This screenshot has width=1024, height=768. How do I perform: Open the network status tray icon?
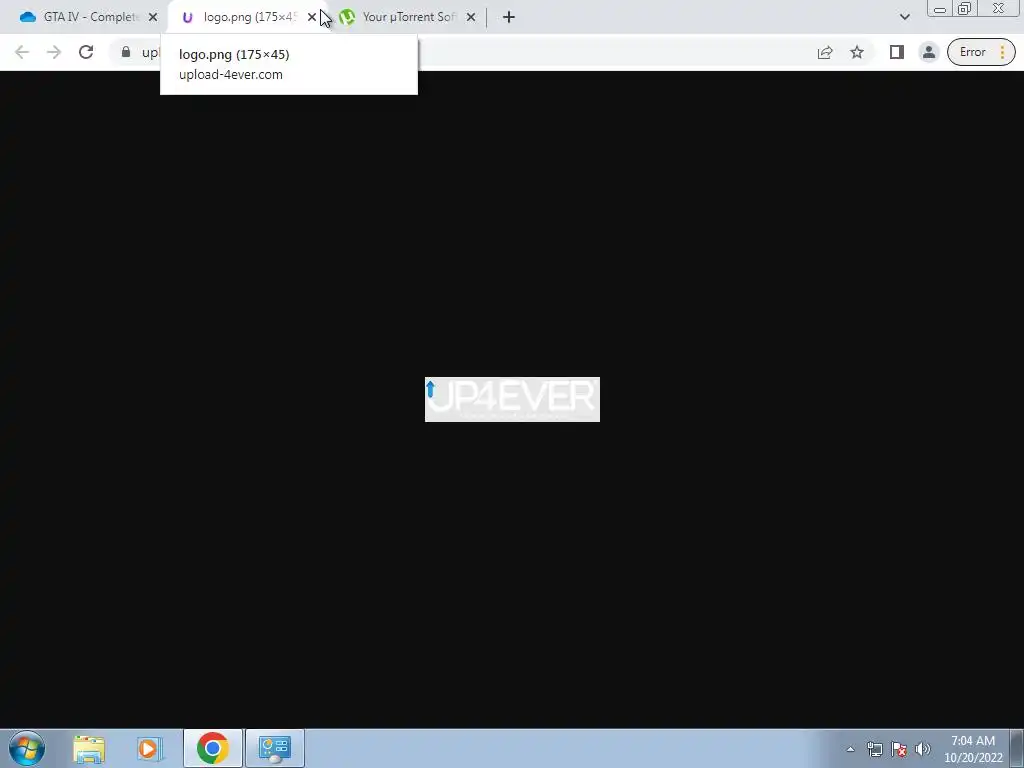[x=874, y=749]
